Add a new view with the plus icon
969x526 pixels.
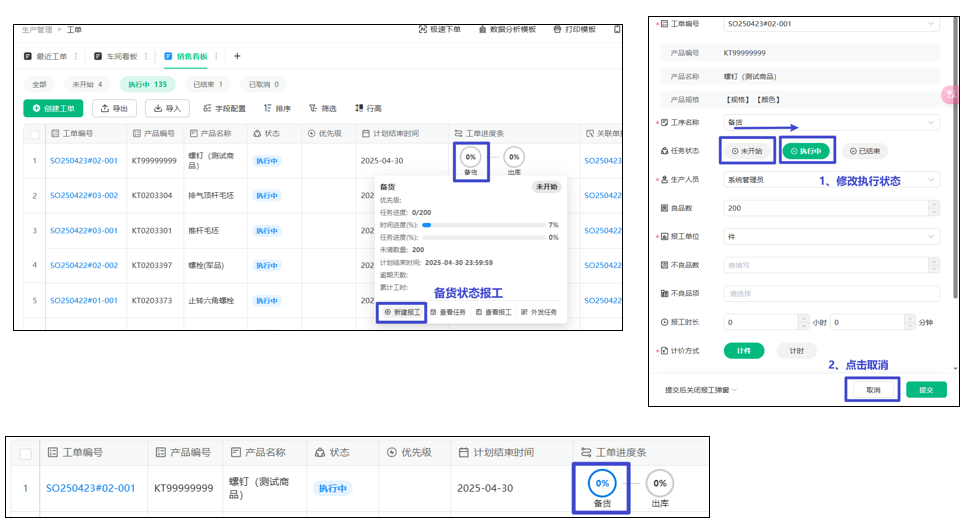[x=237, y=56]
